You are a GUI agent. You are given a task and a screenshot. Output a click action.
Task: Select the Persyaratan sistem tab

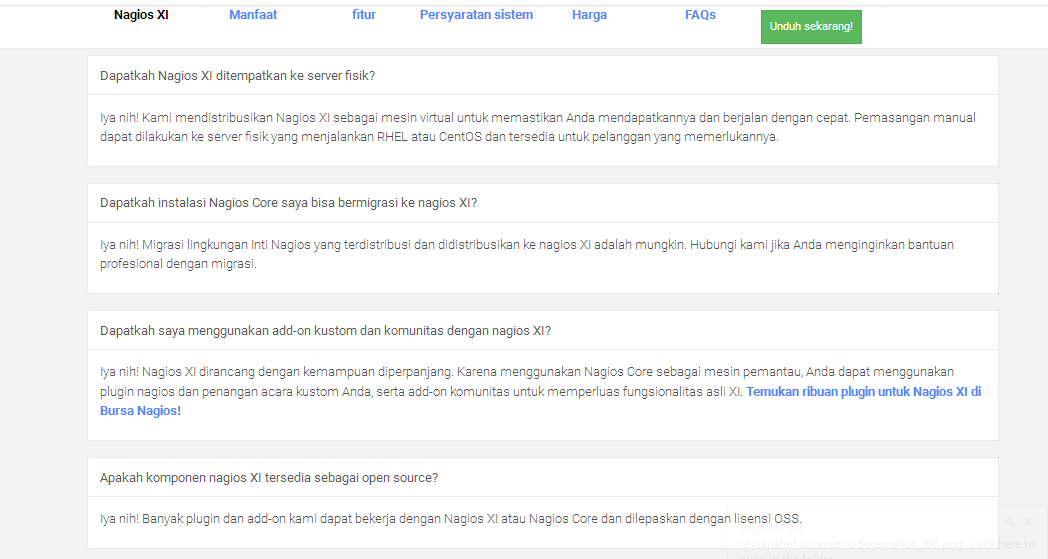point(476,15)
